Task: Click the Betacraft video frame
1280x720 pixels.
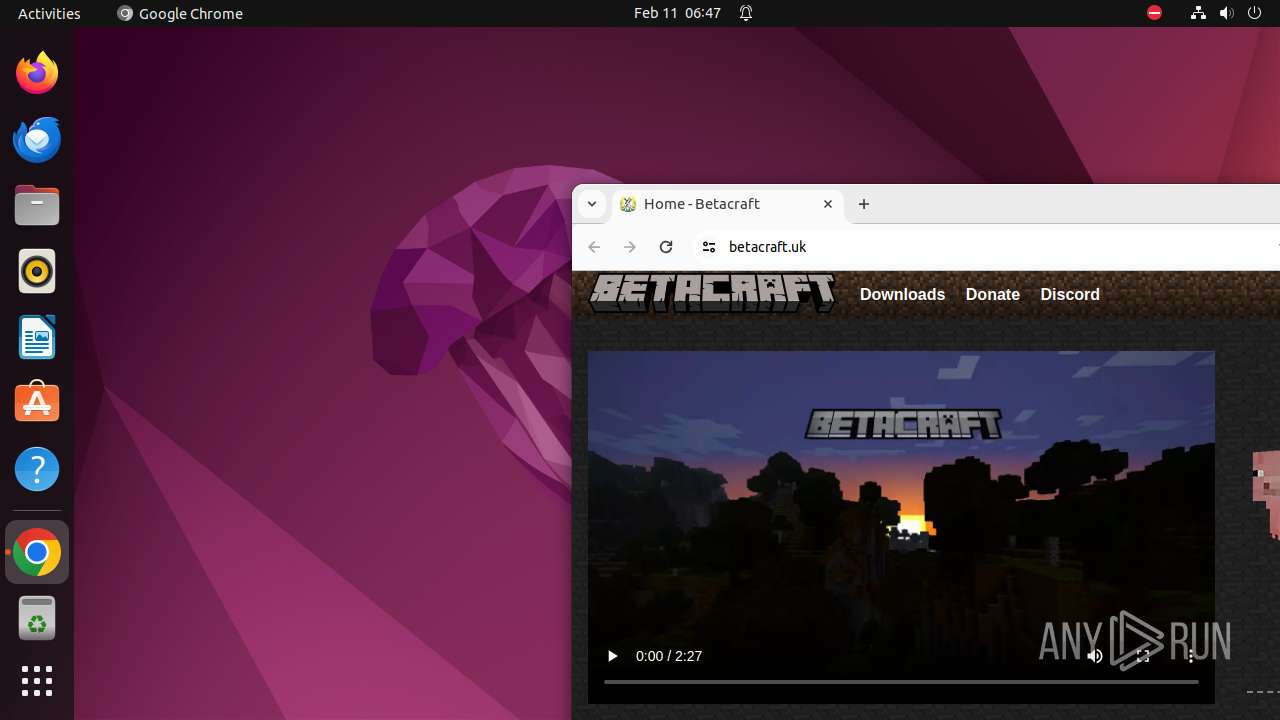Action: pyautogui.click(x=901, y=527)
